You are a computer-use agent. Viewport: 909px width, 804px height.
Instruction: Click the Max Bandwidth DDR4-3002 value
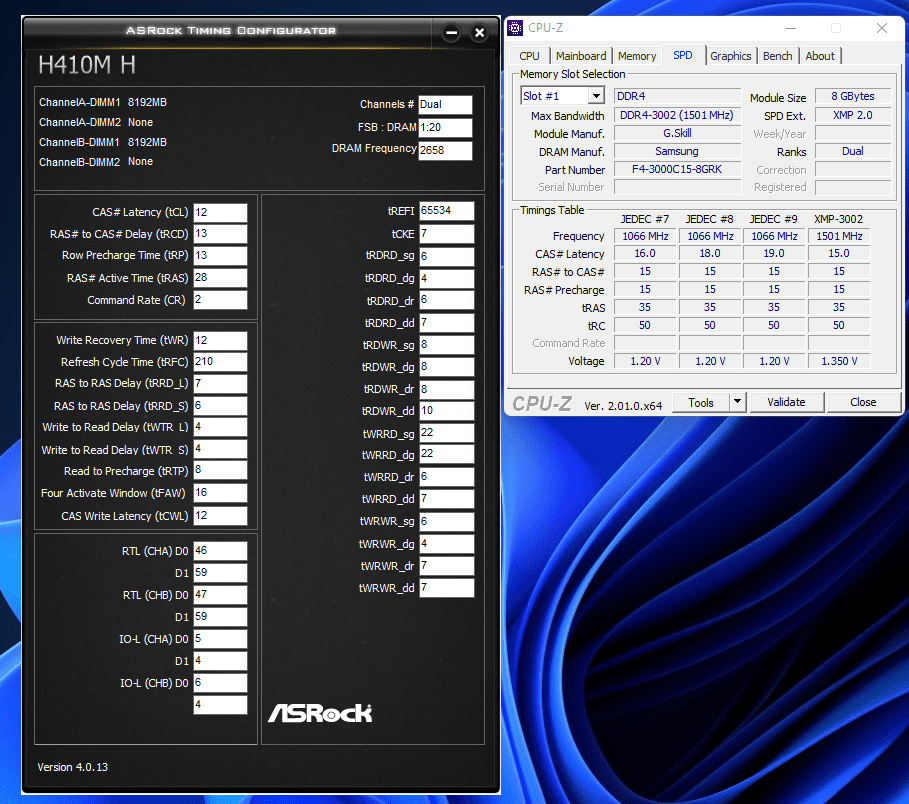coord(677,115)
